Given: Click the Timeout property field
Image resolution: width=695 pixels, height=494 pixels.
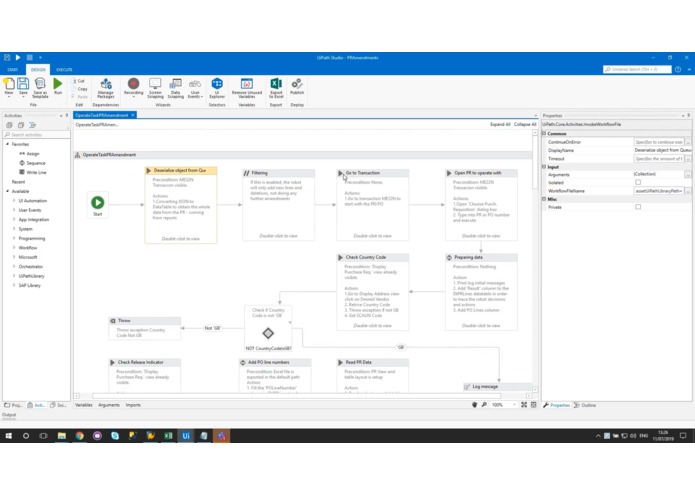Looking at the screenshot, I should [x=659, y=159].
